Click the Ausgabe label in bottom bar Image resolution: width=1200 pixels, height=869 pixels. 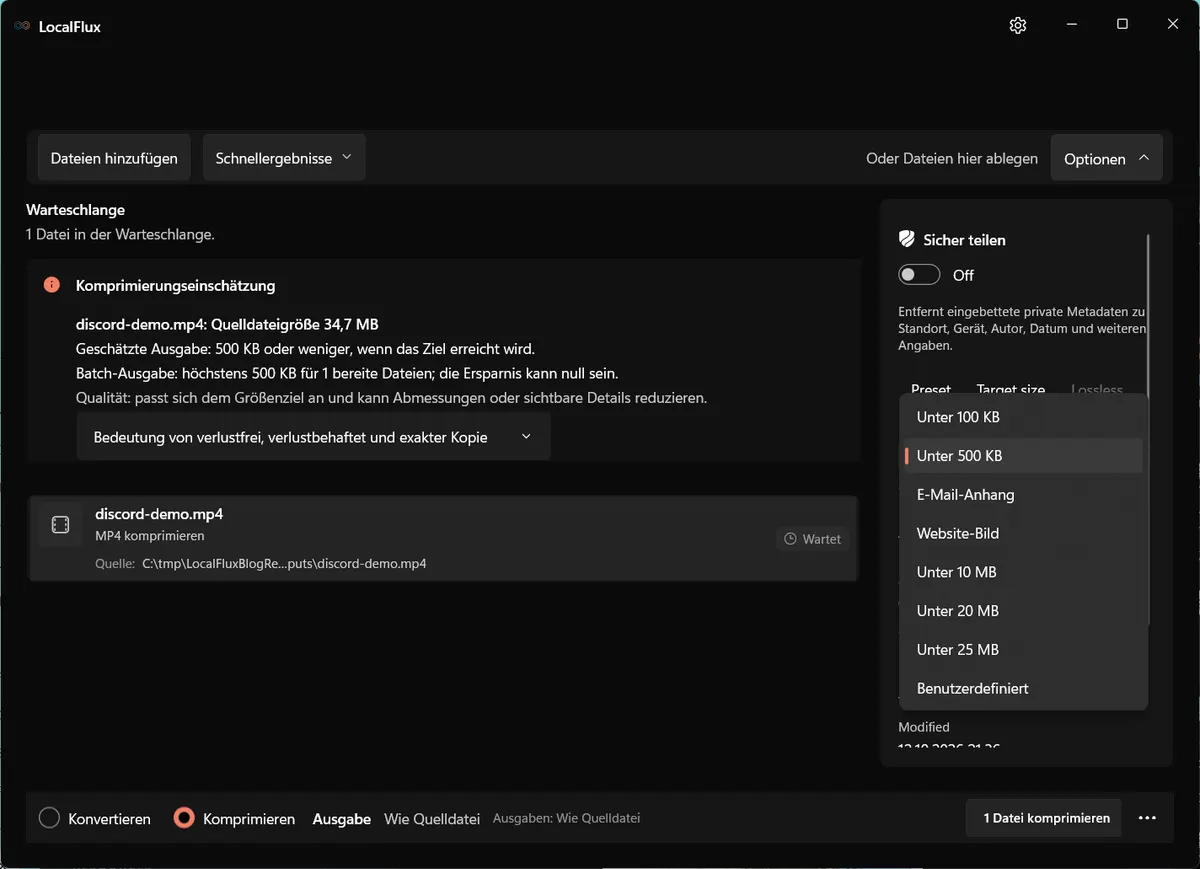point(342,818)
